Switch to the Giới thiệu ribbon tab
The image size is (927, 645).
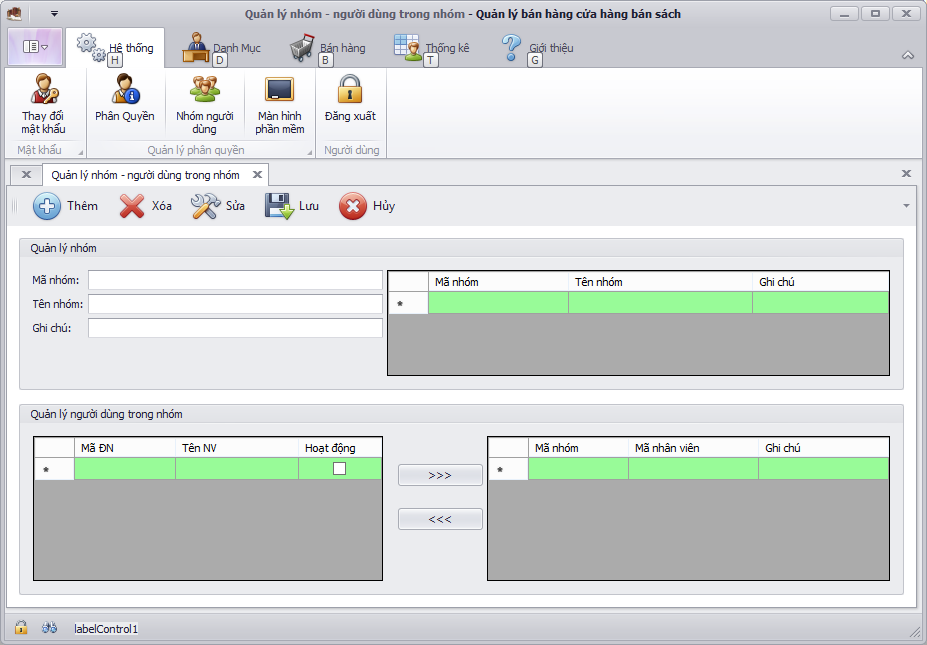537,48
